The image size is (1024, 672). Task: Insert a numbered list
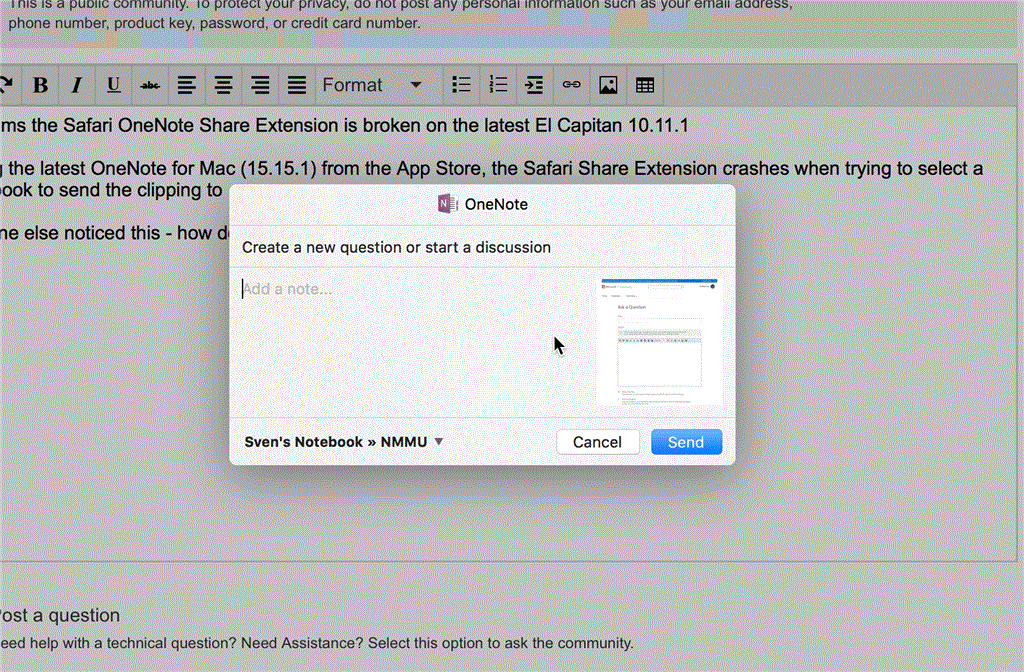(x=498, y=85)
